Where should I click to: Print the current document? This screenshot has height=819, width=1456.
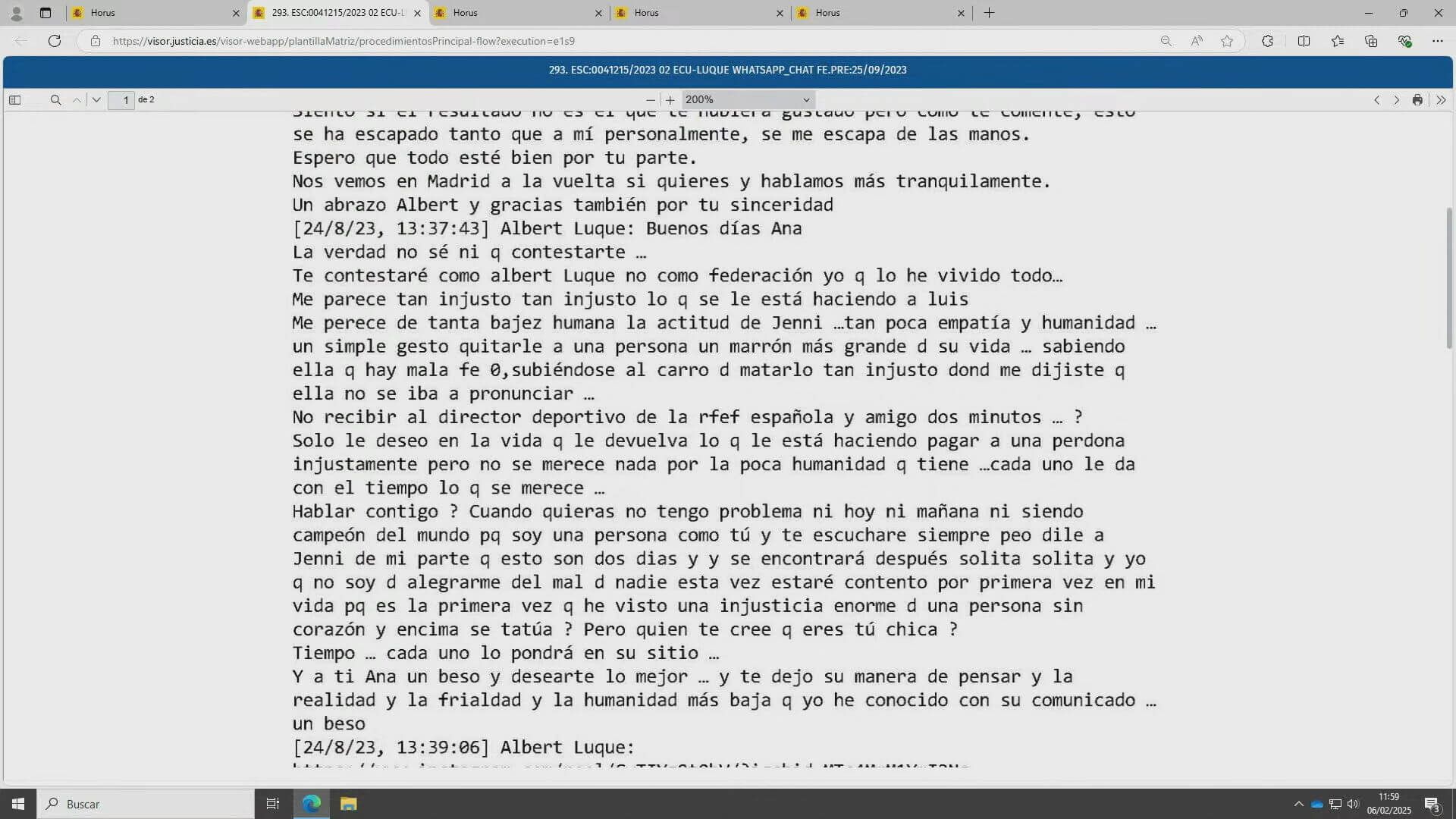[1417, 99]
